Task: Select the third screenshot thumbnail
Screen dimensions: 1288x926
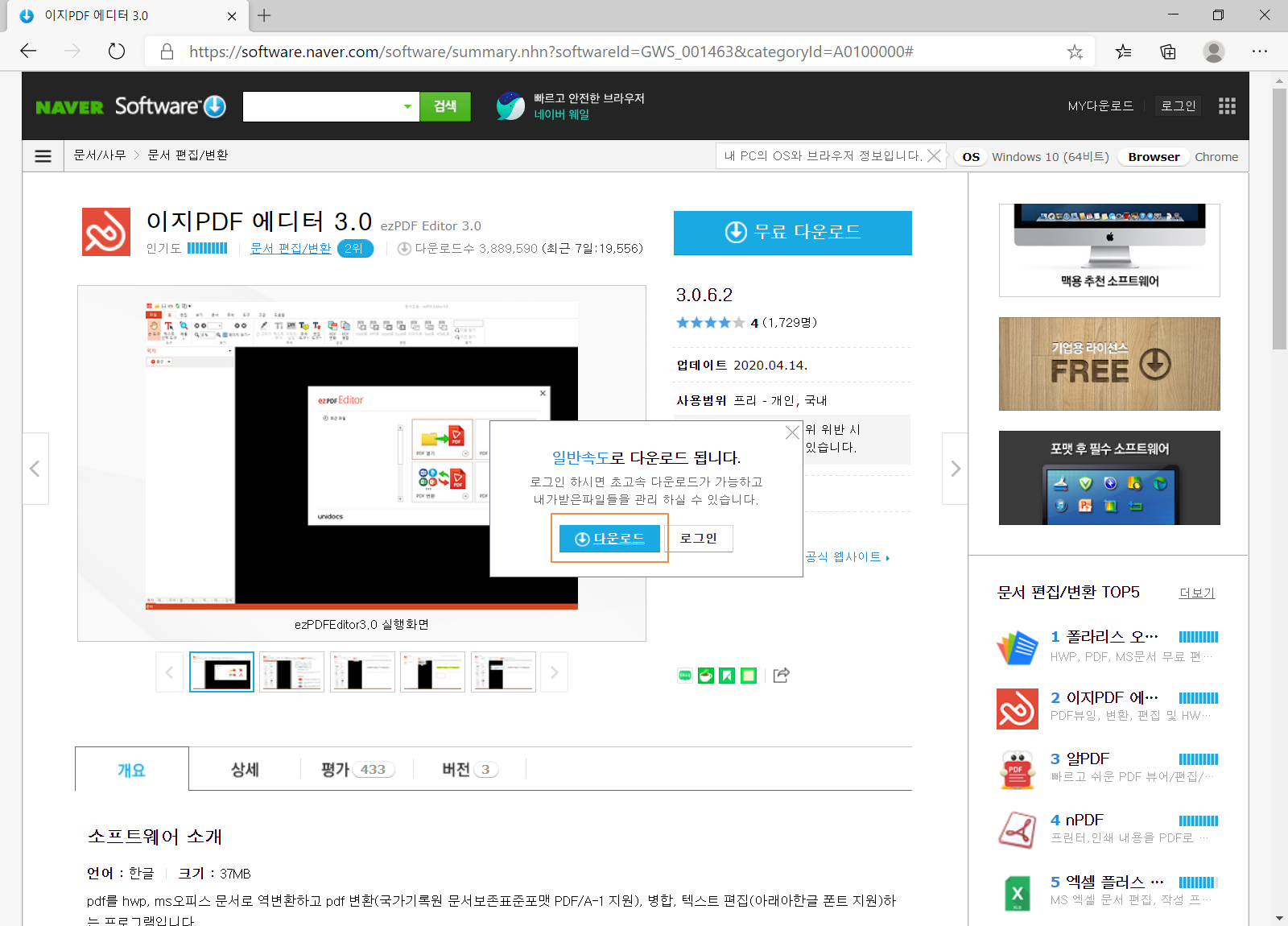Action: [362, 672]
